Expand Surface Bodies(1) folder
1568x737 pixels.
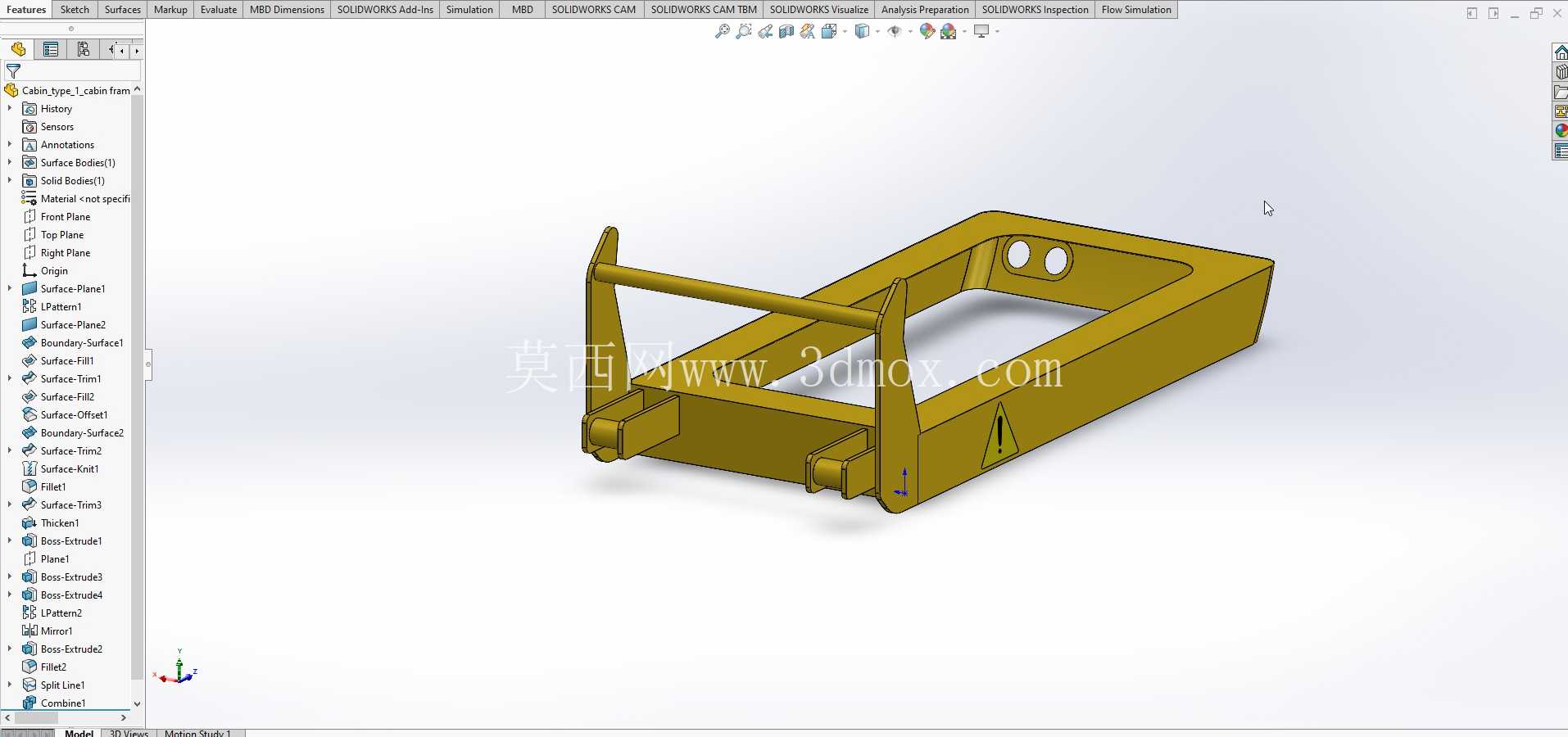point(10,162)
